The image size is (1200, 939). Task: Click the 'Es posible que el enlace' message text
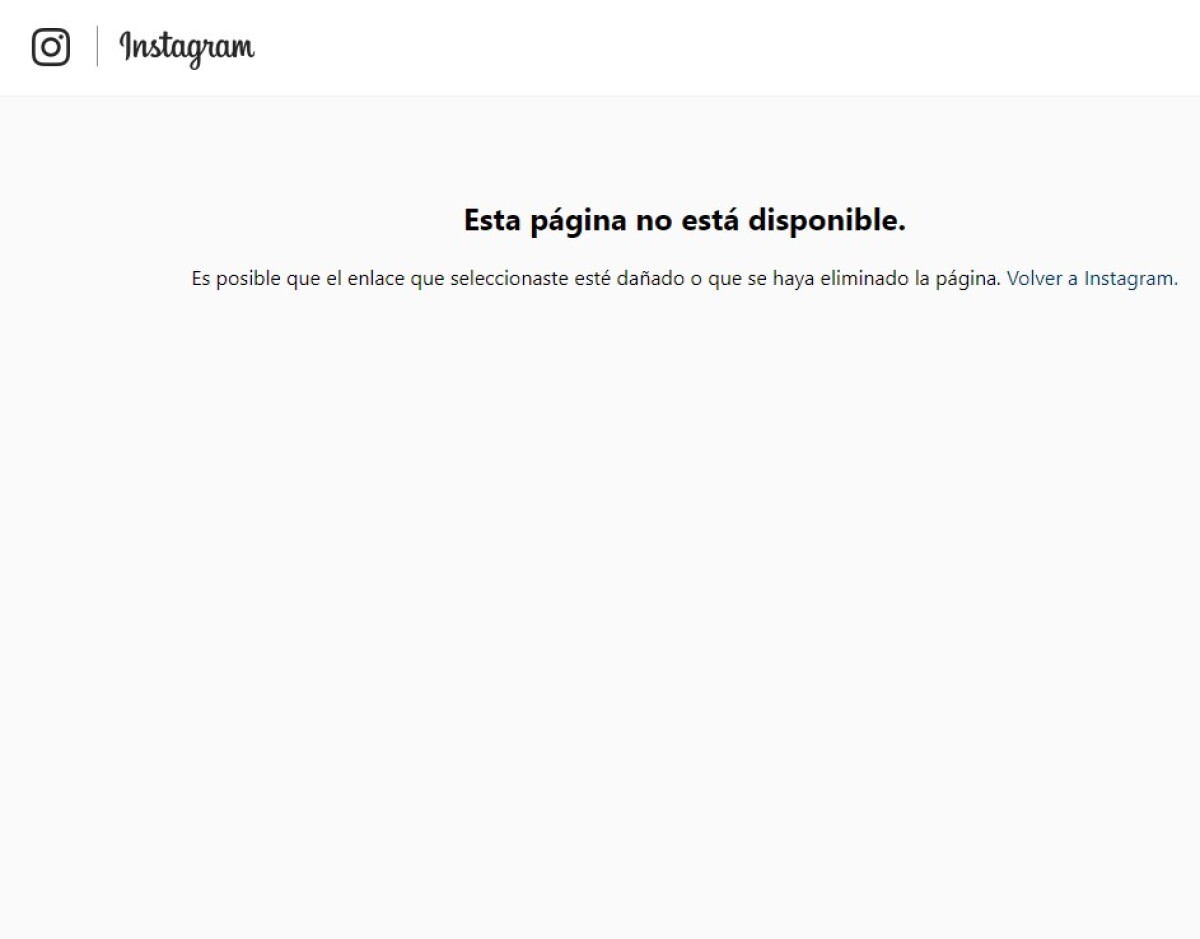pos(596,279)
